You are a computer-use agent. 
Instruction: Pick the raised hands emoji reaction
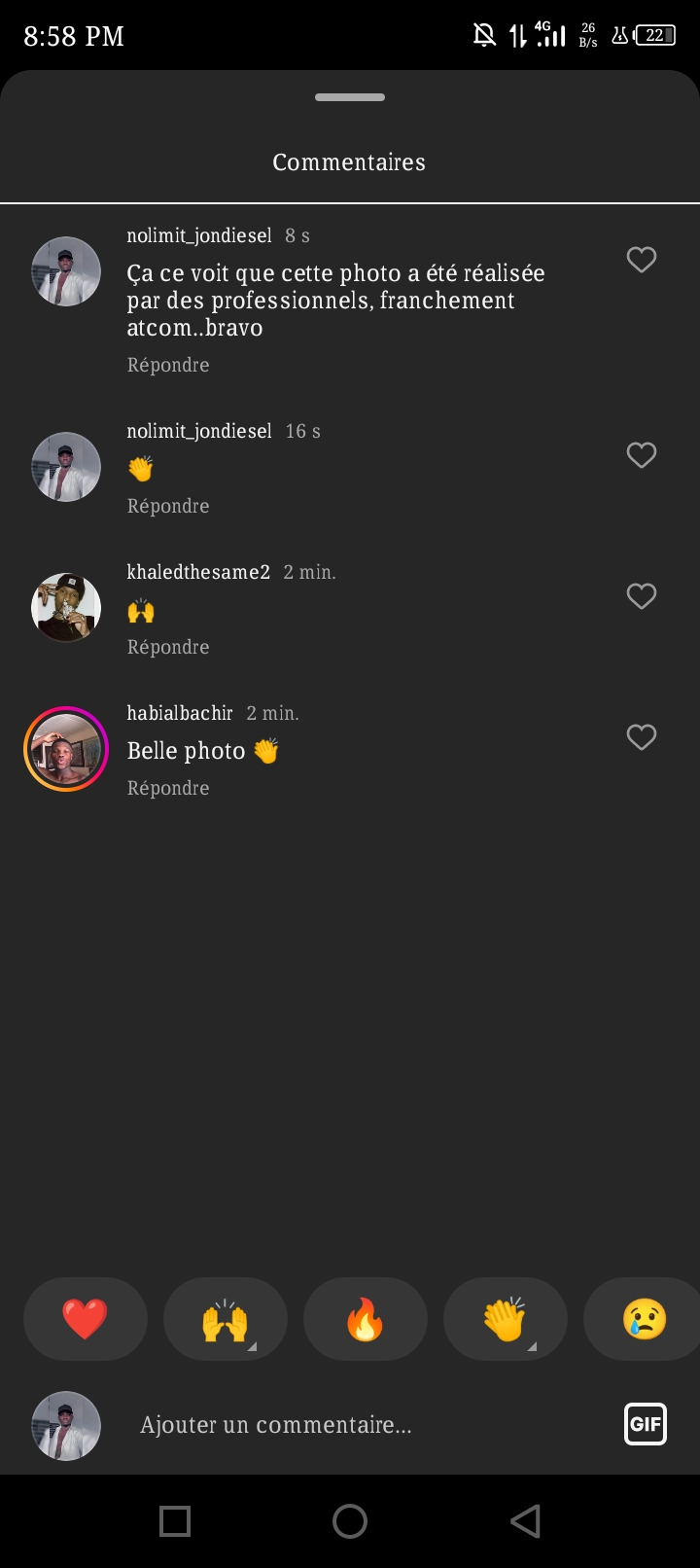[x=226, y=1319]
